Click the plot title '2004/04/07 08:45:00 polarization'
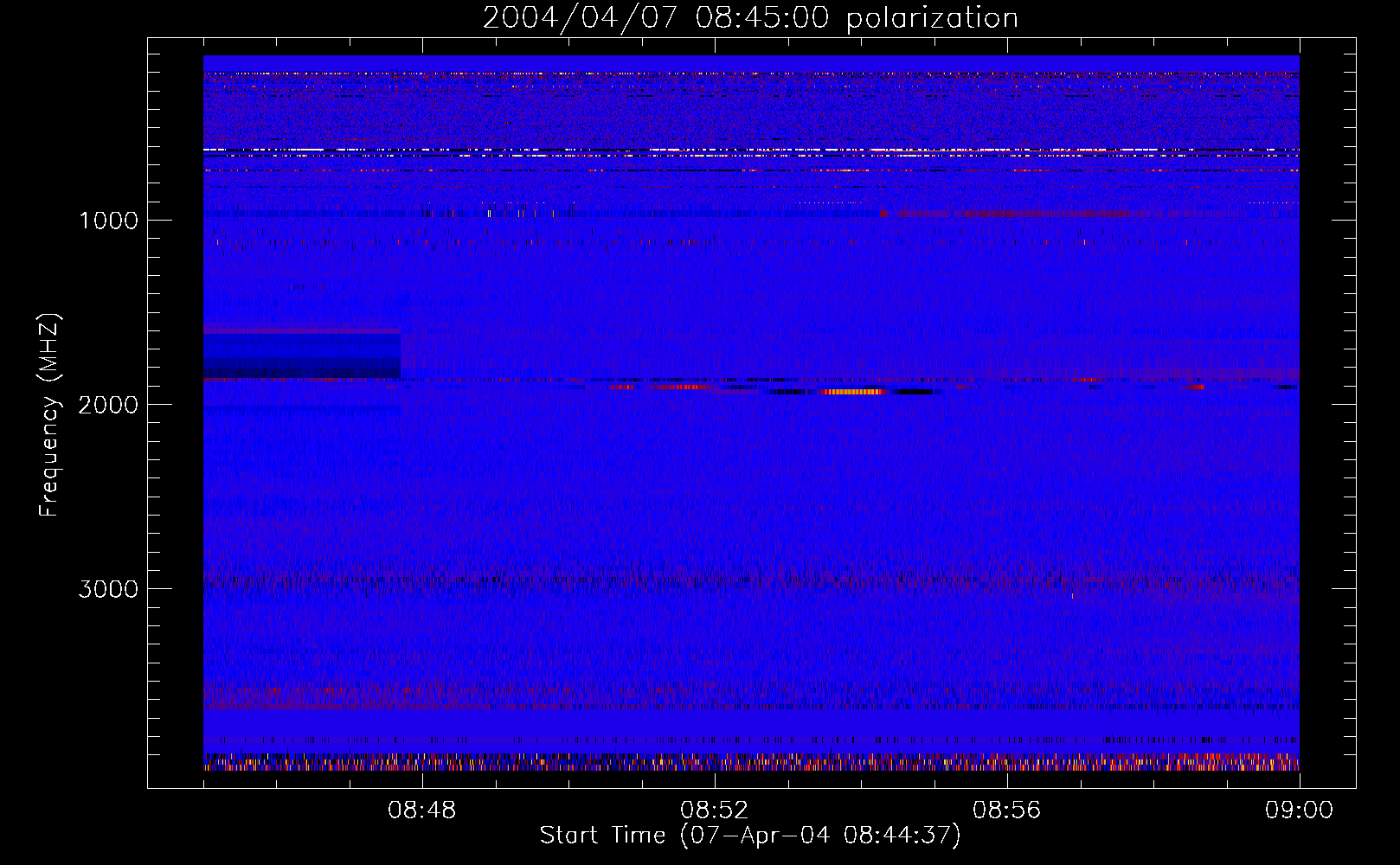The width and height of the screenshot is (1400, 865). [x=750, y=18]
